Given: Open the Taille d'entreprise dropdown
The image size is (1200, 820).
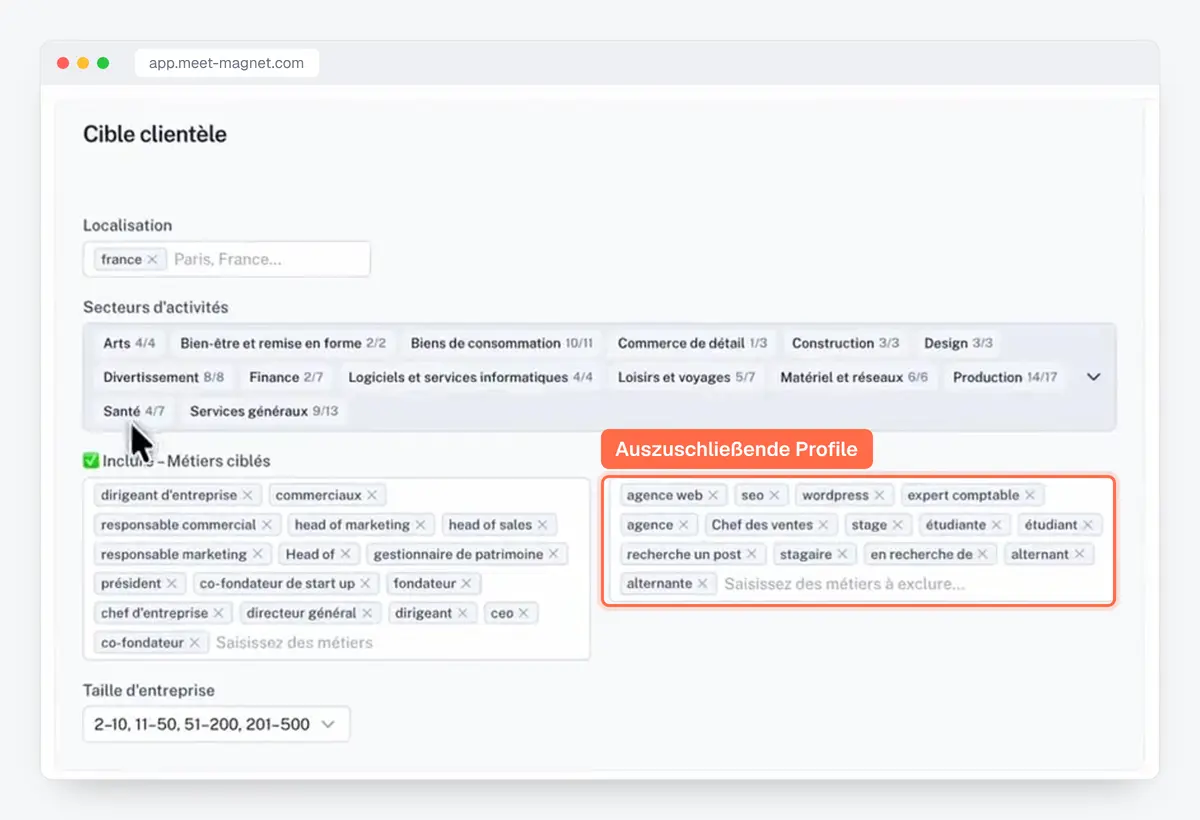Looking at the screenshot, I should pyautogui.click(x=216, y=724).
